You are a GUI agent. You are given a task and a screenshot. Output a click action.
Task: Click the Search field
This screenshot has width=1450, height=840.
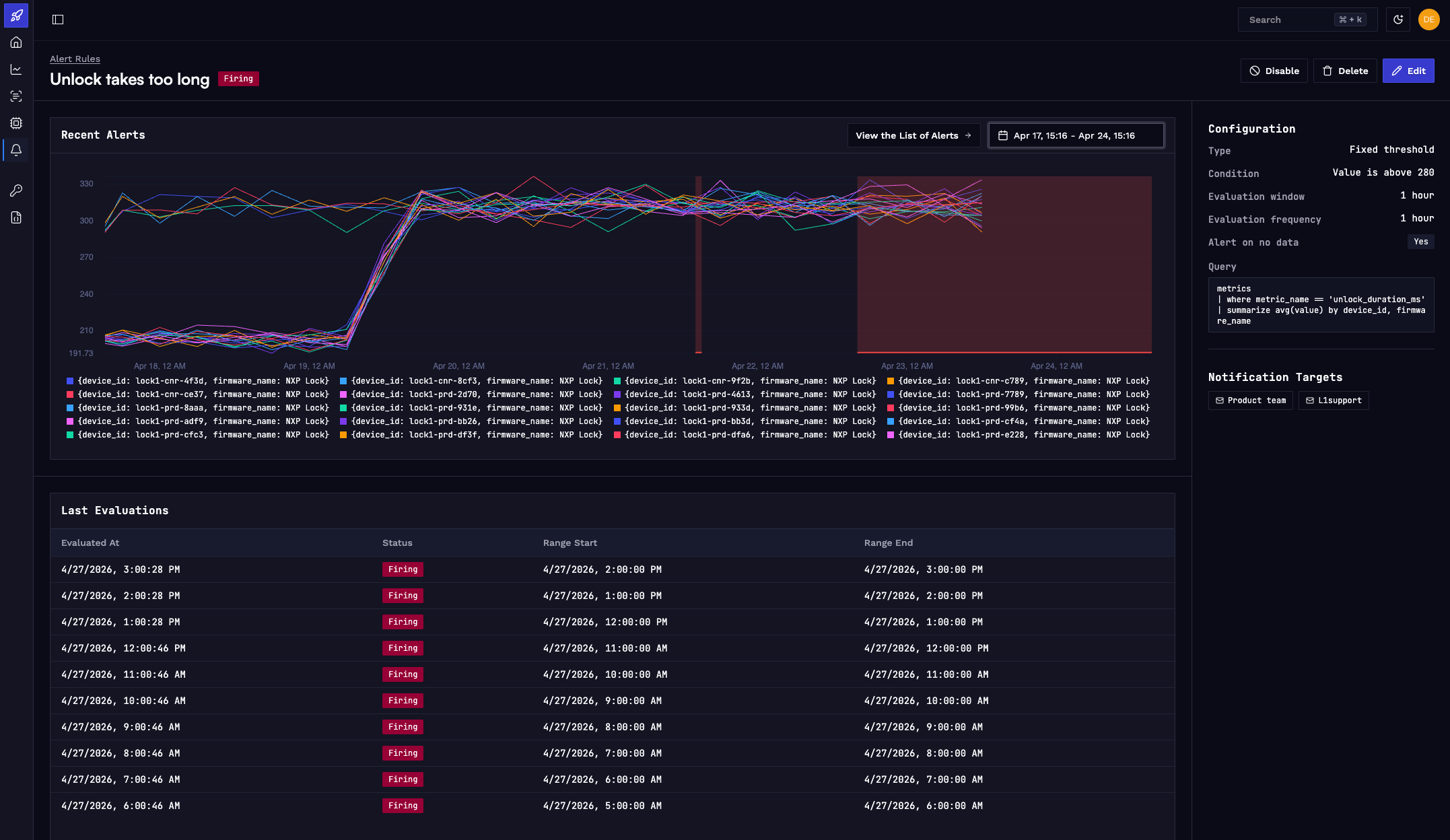(1307, 20)
